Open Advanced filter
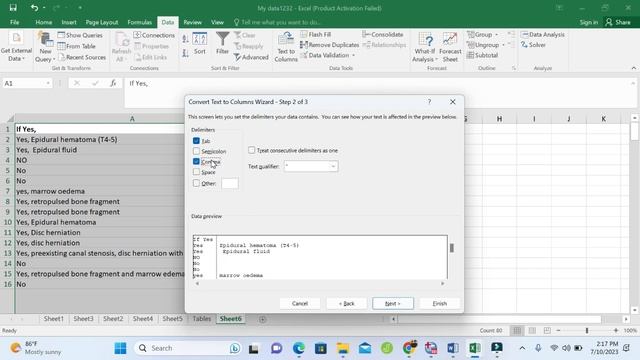The height and width of the screenshot is (360, 640). tap(251, 57)
